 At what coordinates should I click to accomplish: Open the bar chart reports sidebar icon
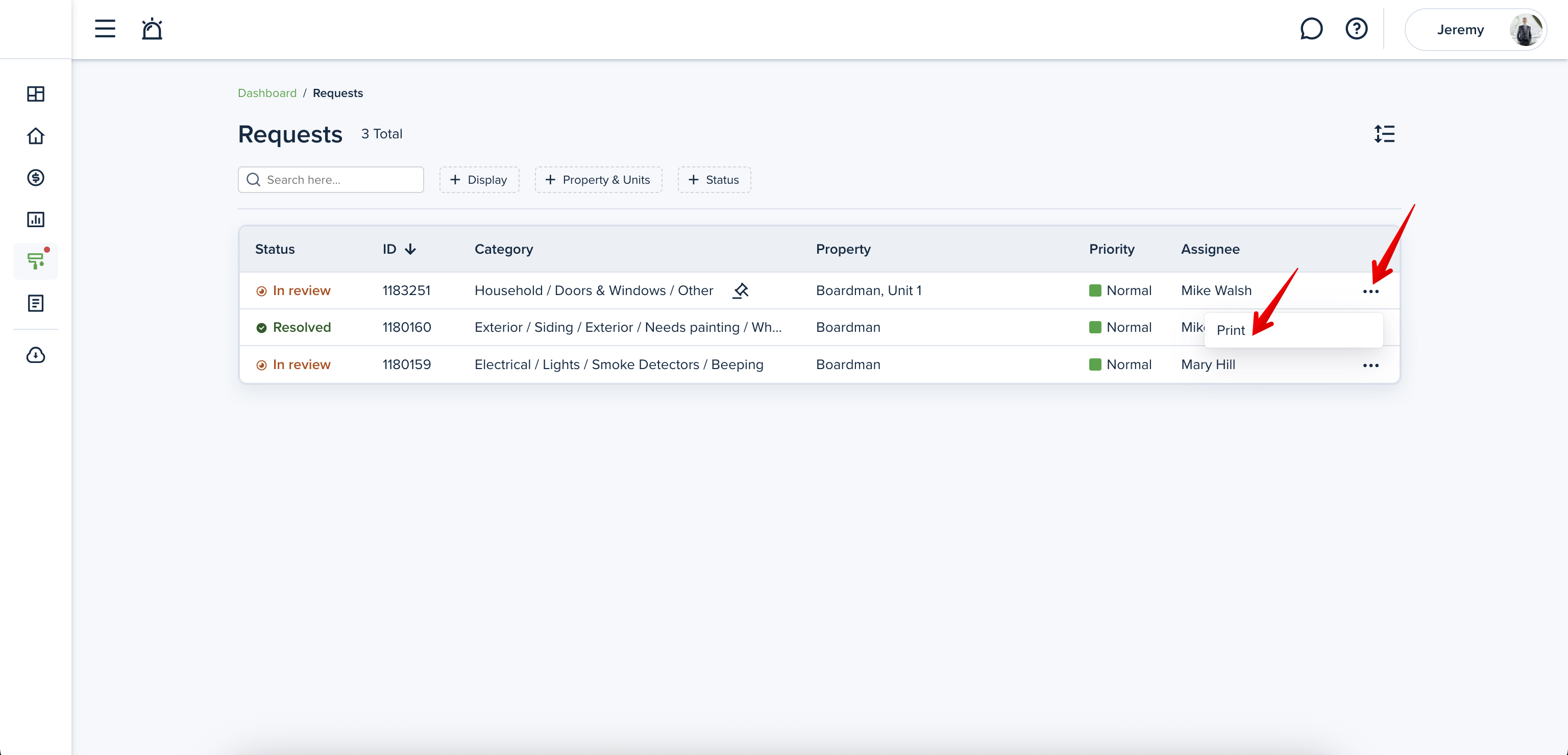(35, 219)
